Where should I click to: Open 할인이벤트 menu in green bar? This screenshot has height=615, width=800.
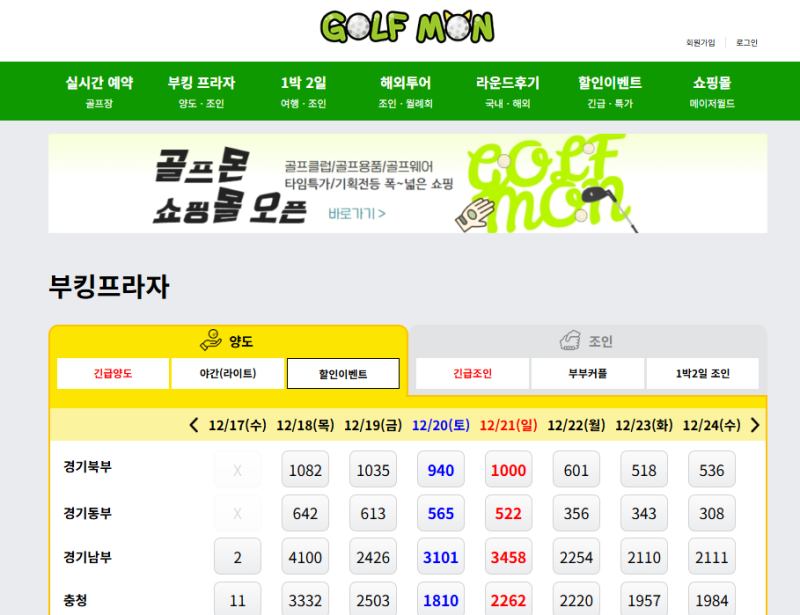[x=610, y=91]
